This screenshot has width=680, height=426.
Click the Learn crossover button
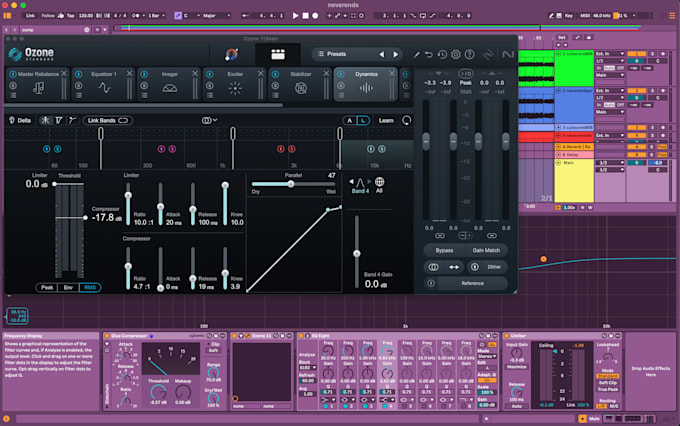point(386,121)
